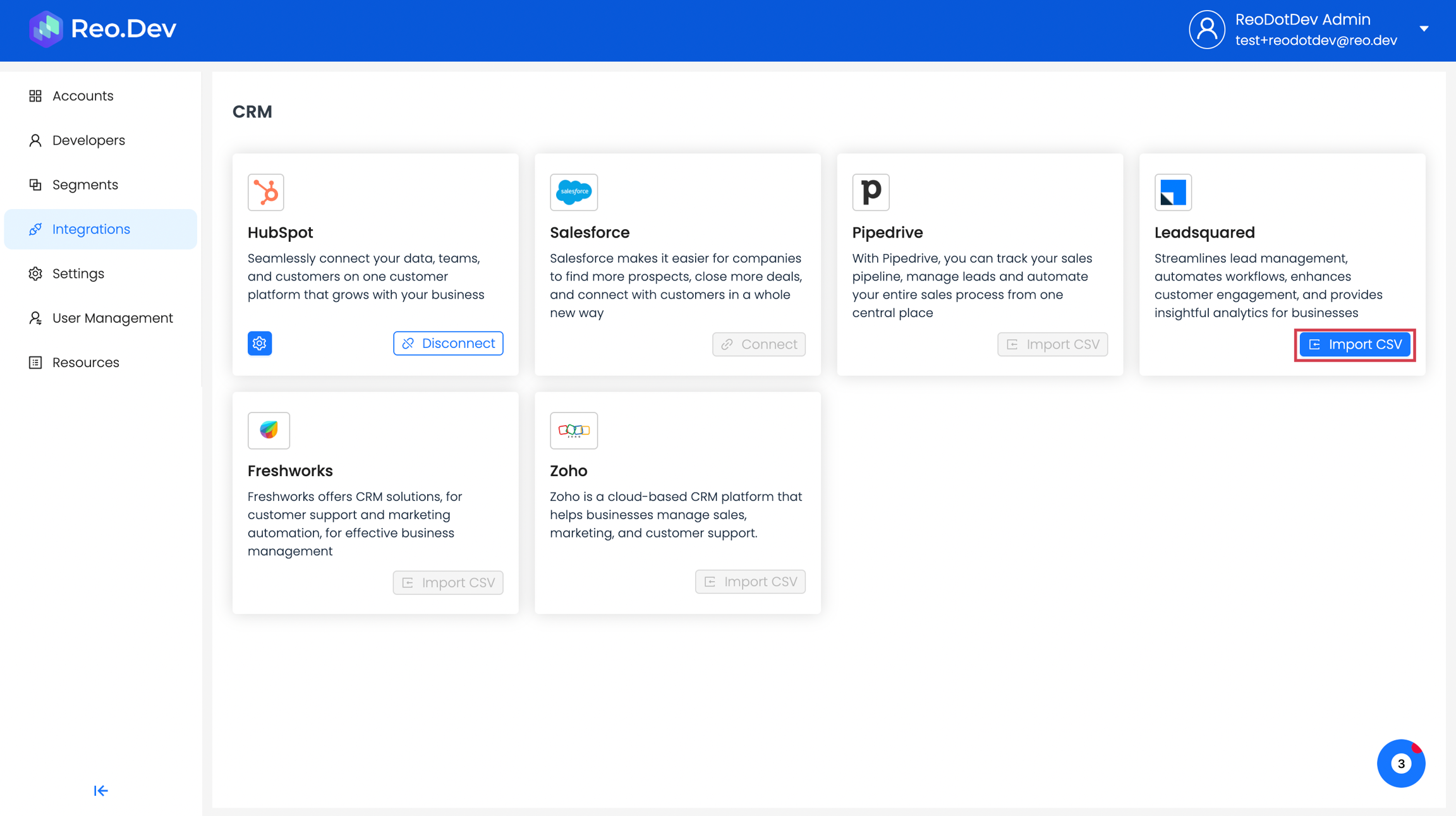Image resolution: width=1456 pixels, height=816 pixels.
Task: Click the HubSpot logo icon
Action: point(265,192)
